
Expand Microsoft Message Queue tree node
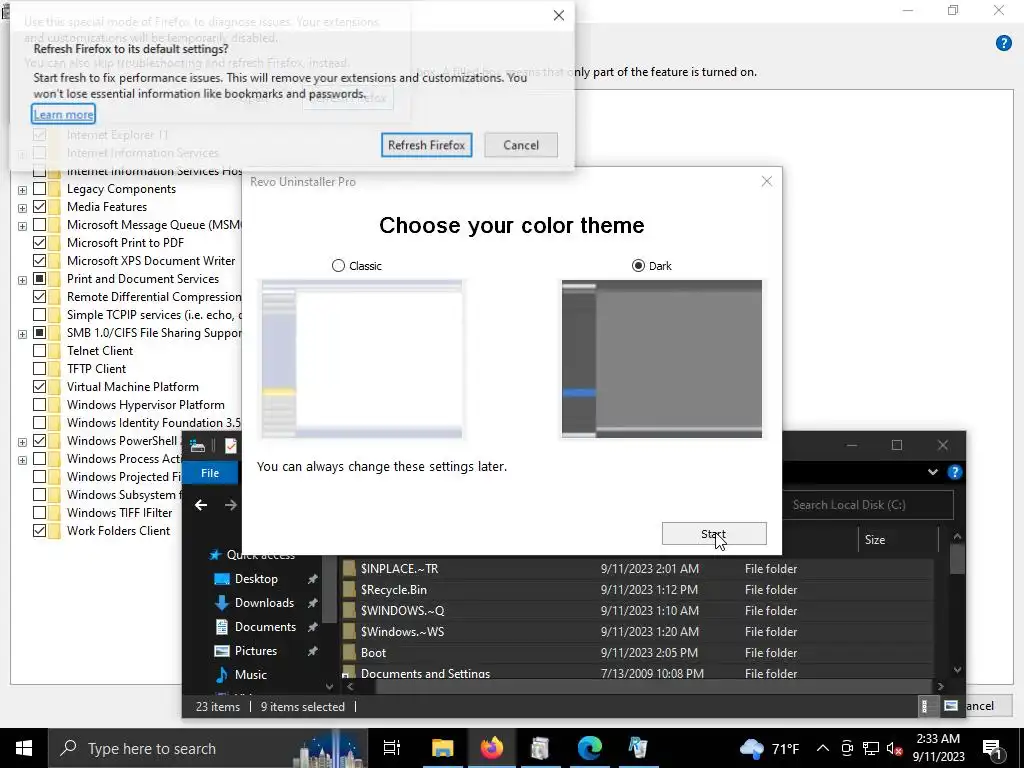(22, 226)
